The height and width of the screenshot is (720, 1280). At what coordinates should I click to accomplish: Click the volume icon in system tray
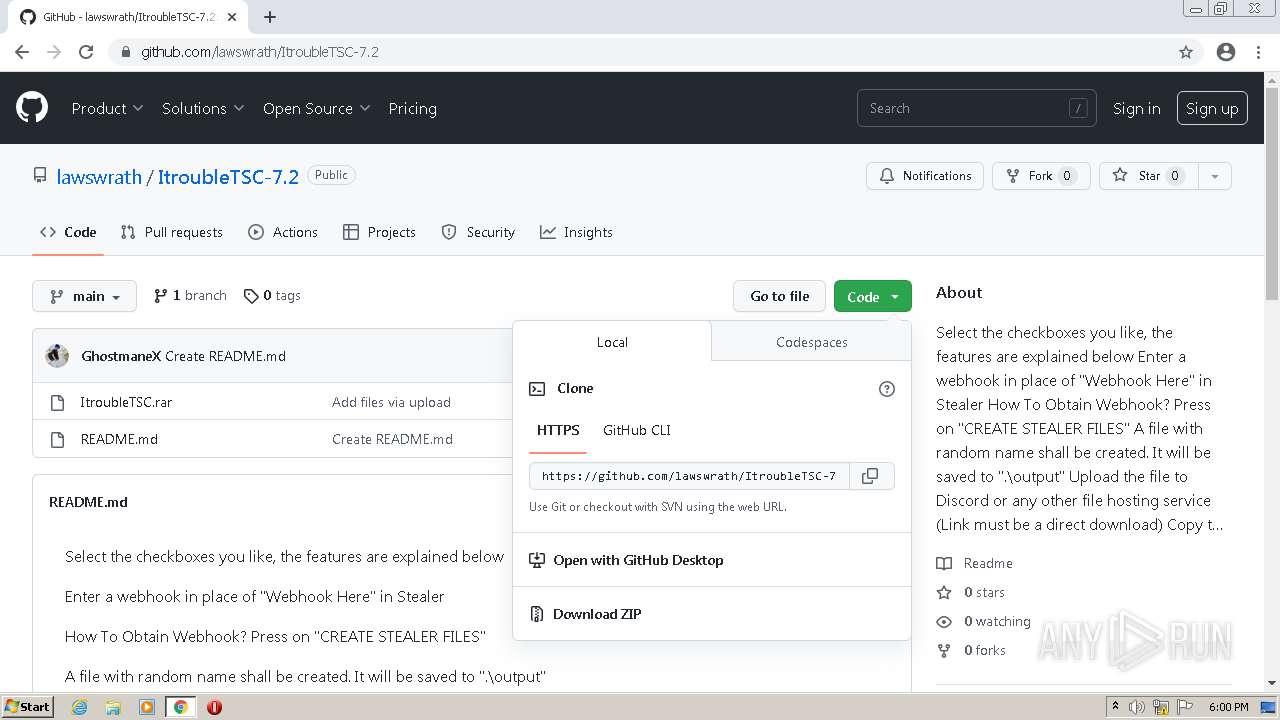point(1137,707)
